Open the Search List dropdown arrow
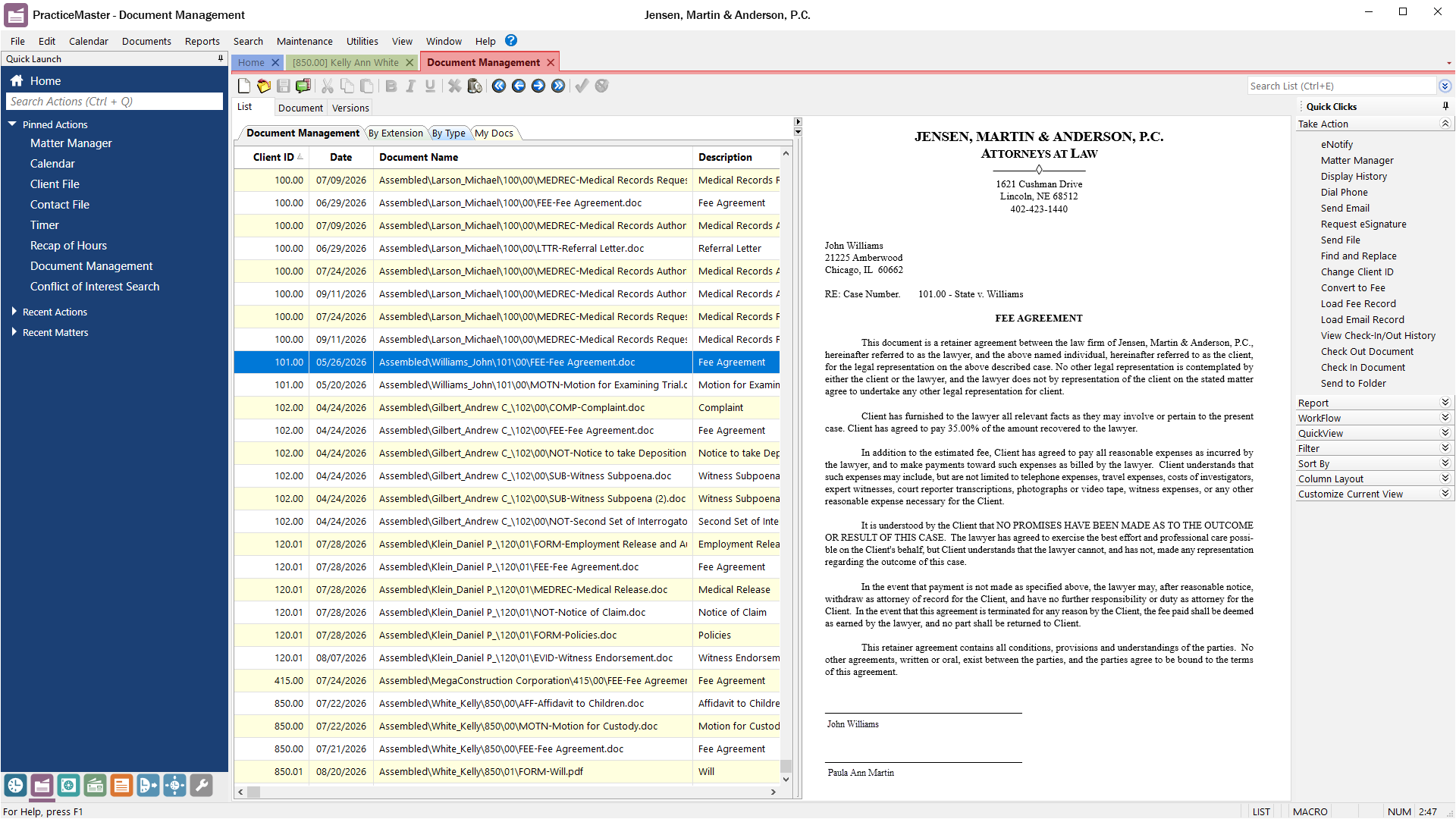This screenshot has height=819, width=1456. (1445, 86)
